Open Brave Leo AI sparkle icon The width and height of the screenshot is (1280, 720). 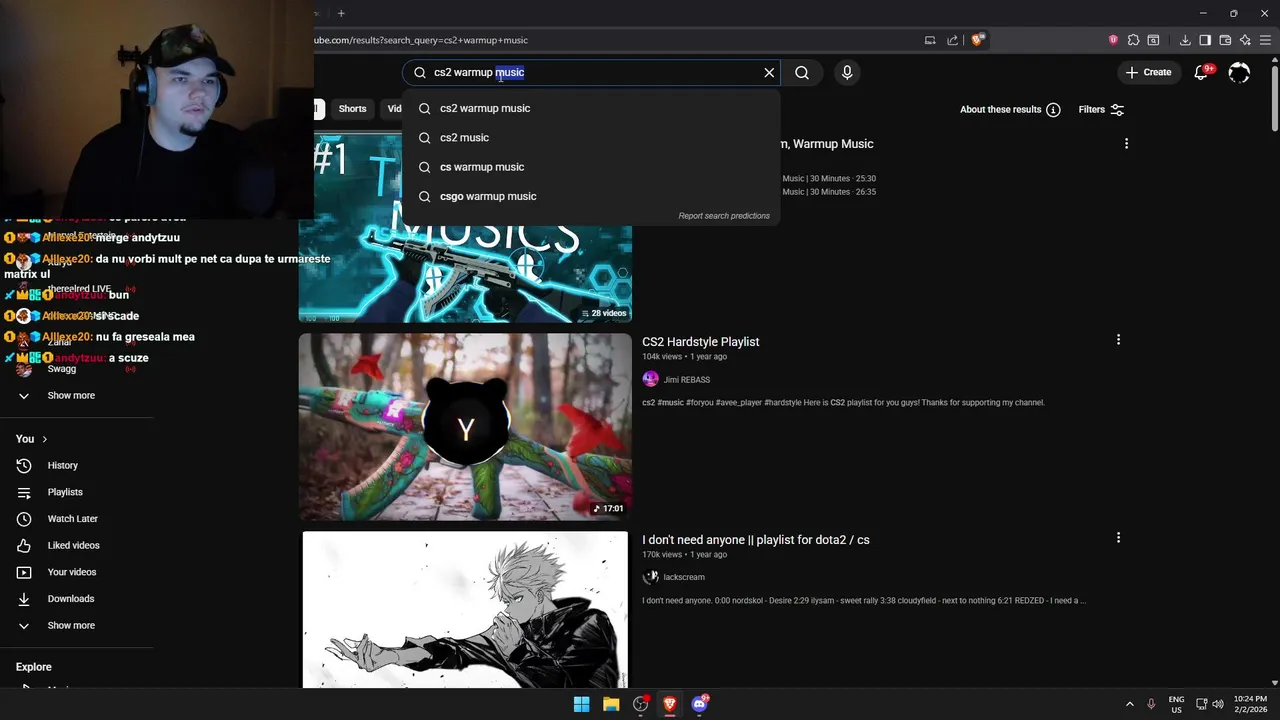click(x=1245, y=40)
